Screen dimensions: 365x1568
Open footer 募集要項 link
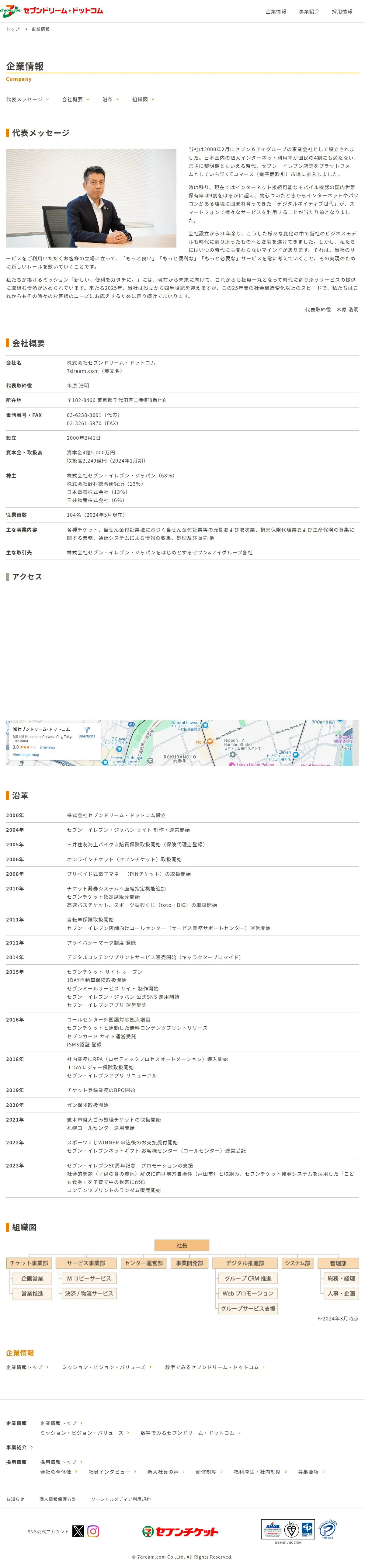coord(311,1472)
